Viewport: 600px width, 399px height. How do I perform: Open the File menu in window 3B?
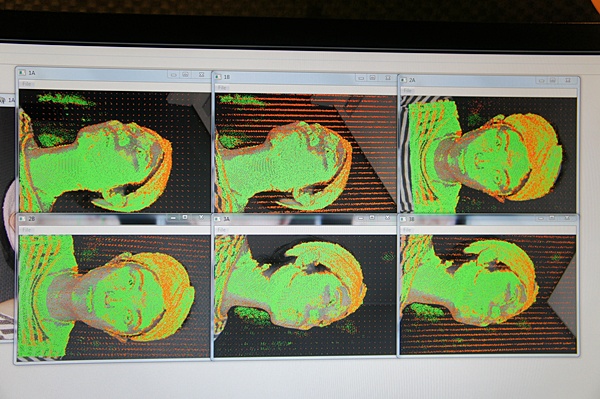click(407, 230)
